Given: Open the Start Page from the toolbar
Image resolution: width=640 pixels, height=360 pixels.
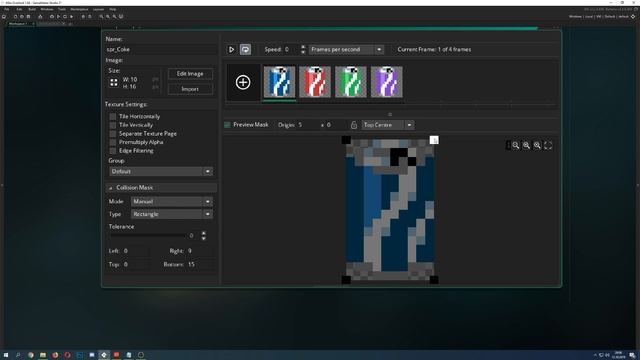Looking at the screenshot, I should tap(4, 17).
